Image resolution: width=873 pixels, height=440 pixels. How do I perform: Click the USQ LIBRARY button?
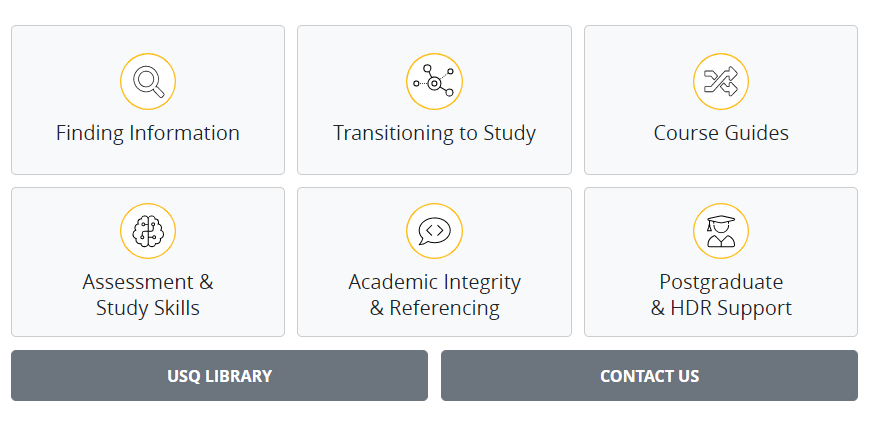[x=219, y=375]
